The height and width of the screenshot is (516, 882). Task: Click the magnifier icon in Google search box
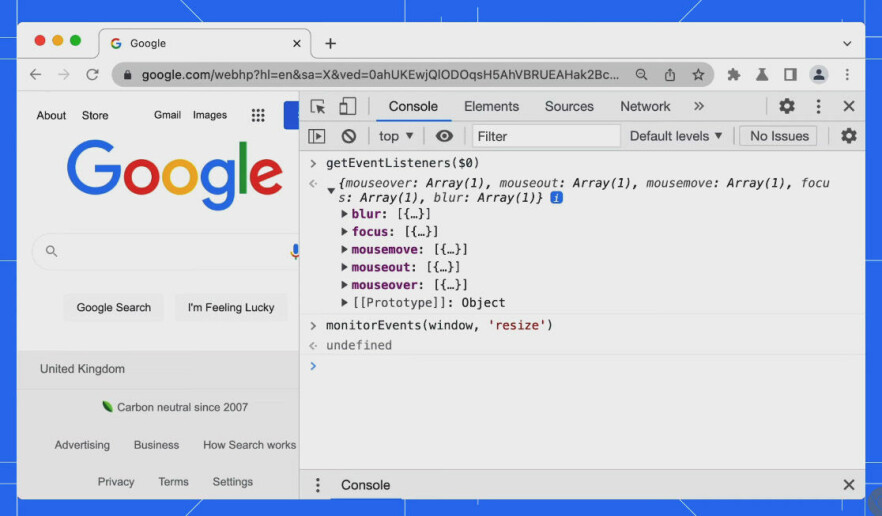click(x=51, y=251)
